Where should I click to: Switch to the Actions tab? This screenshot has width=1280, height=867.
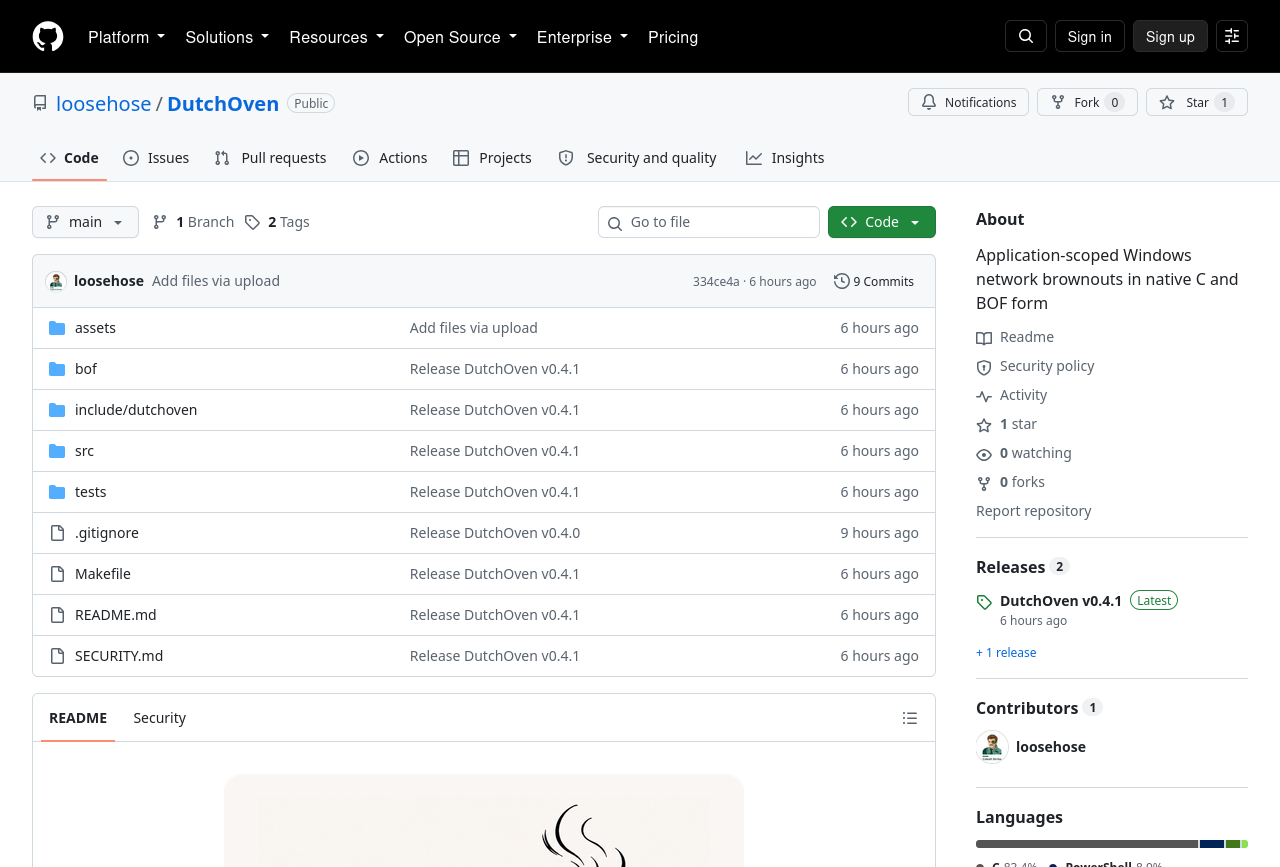pos(390,158)
